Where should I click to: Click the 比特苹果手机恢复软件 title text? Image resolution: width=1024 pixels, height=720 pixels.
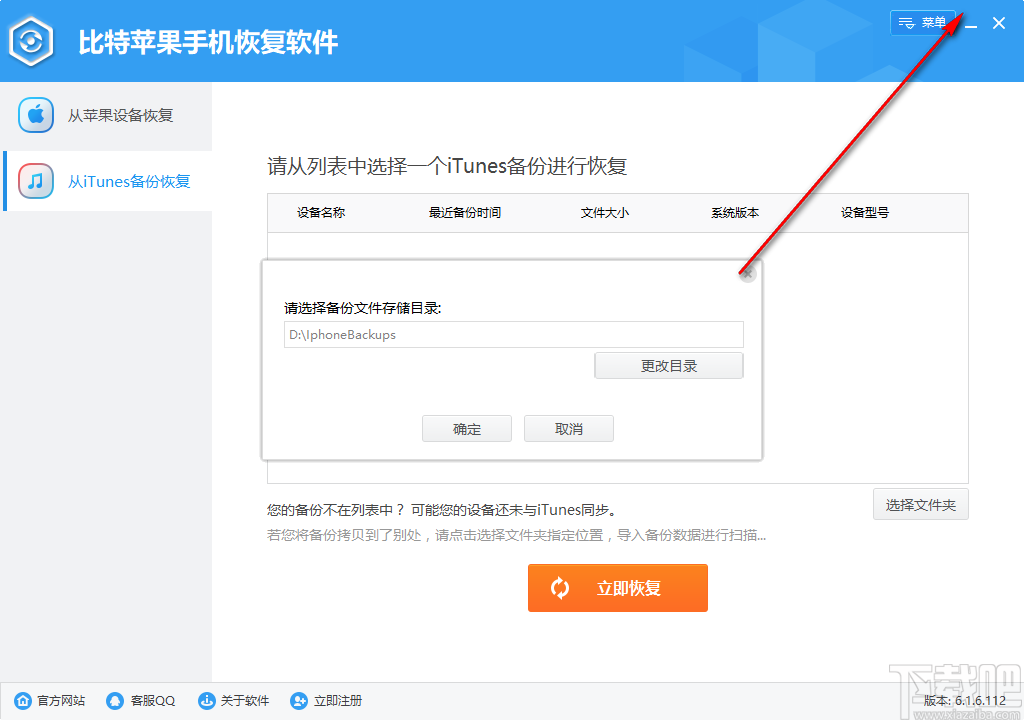(x=208, y=42)
